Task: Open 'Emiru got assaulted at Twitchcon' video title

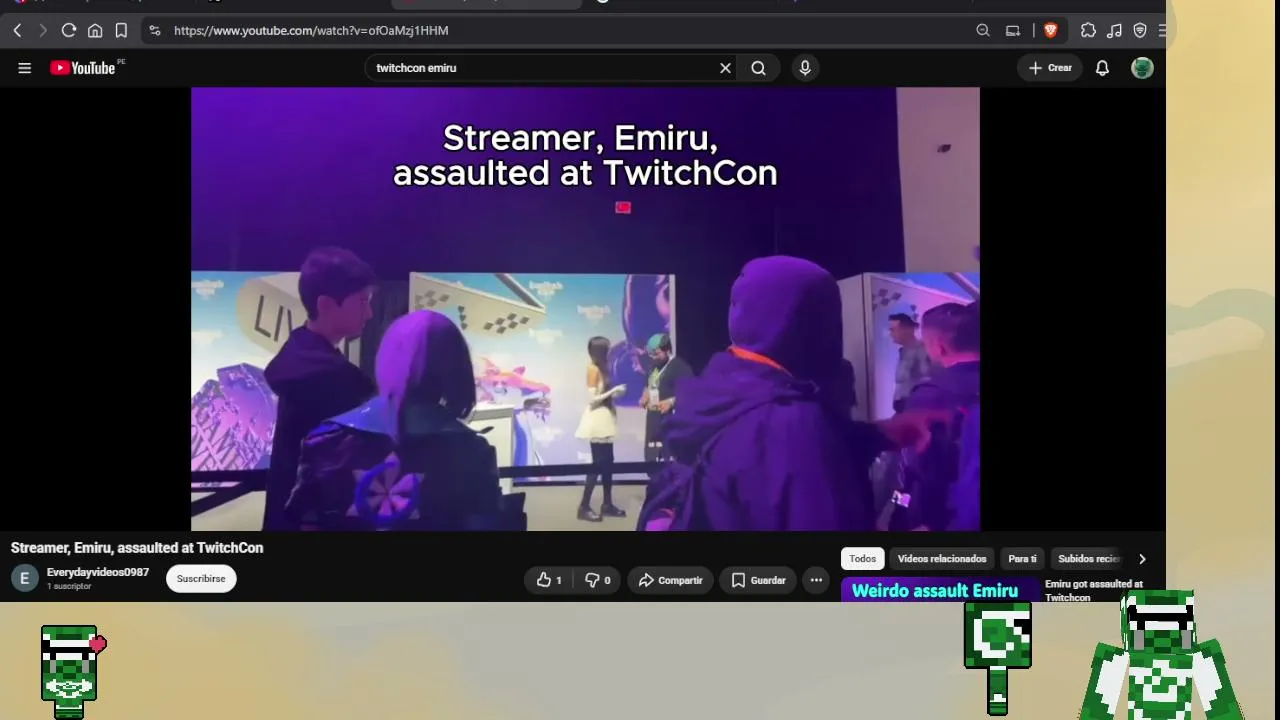Action: (1094, 591)
